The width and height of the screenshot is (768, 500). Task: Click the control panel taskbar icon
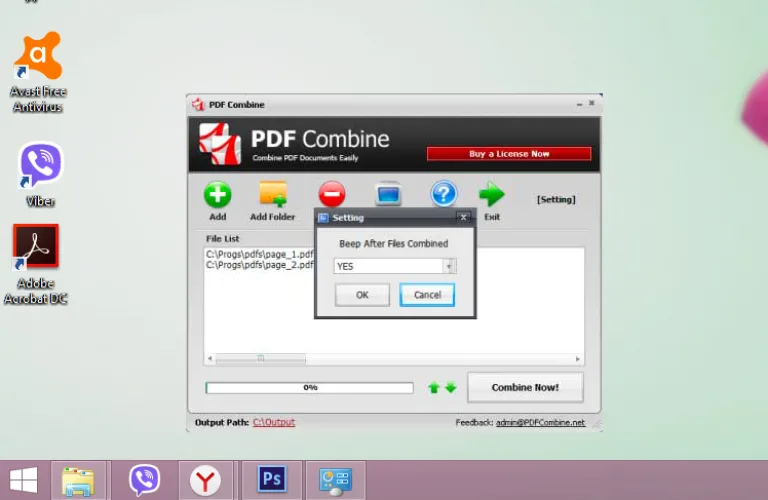[336, 481]
